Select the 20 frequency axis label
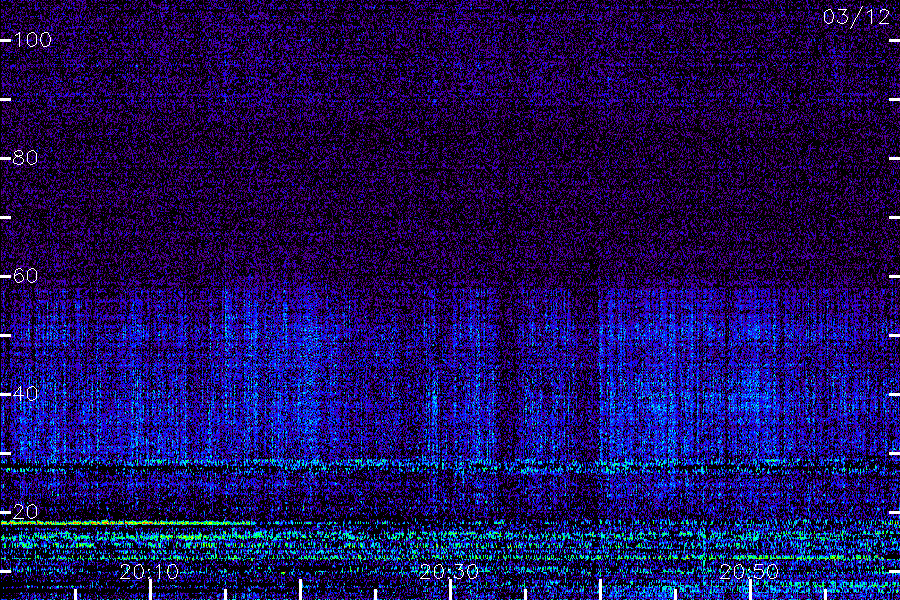 [x=25, y=512]
